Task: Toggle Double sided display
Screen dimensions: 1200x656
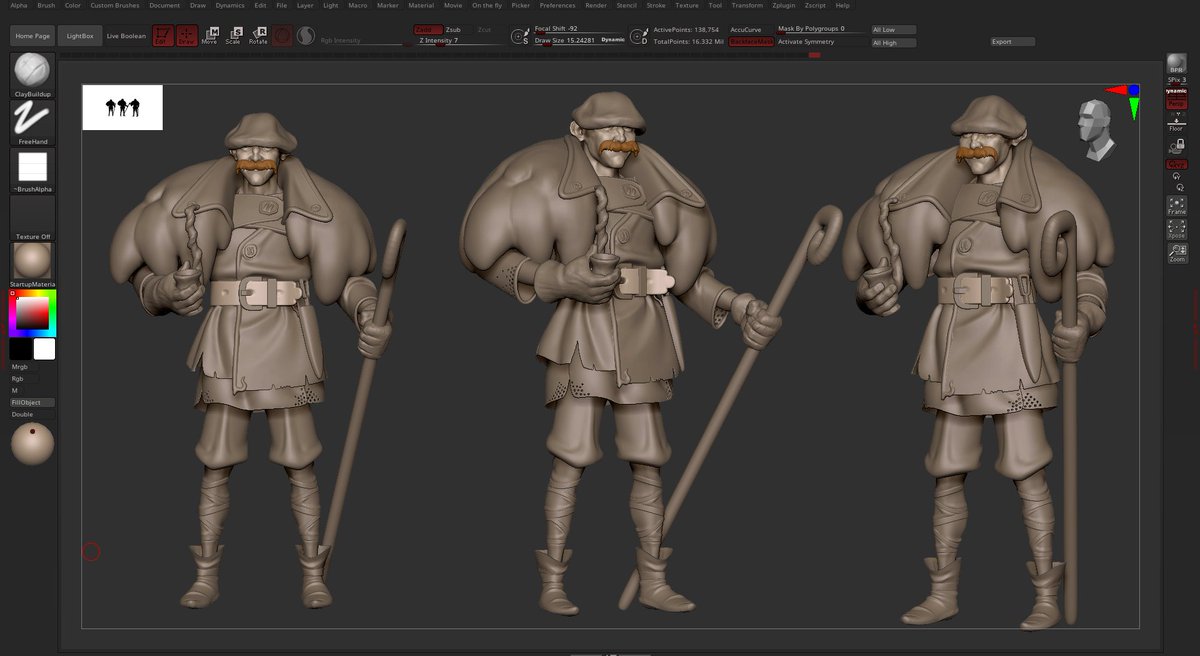Action: [32, 414]
